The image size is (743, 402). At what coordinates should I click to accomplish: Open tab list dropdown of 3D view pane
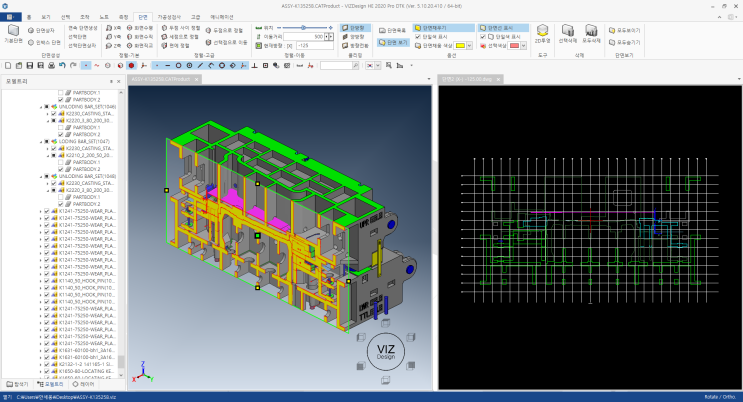point(429,79)
